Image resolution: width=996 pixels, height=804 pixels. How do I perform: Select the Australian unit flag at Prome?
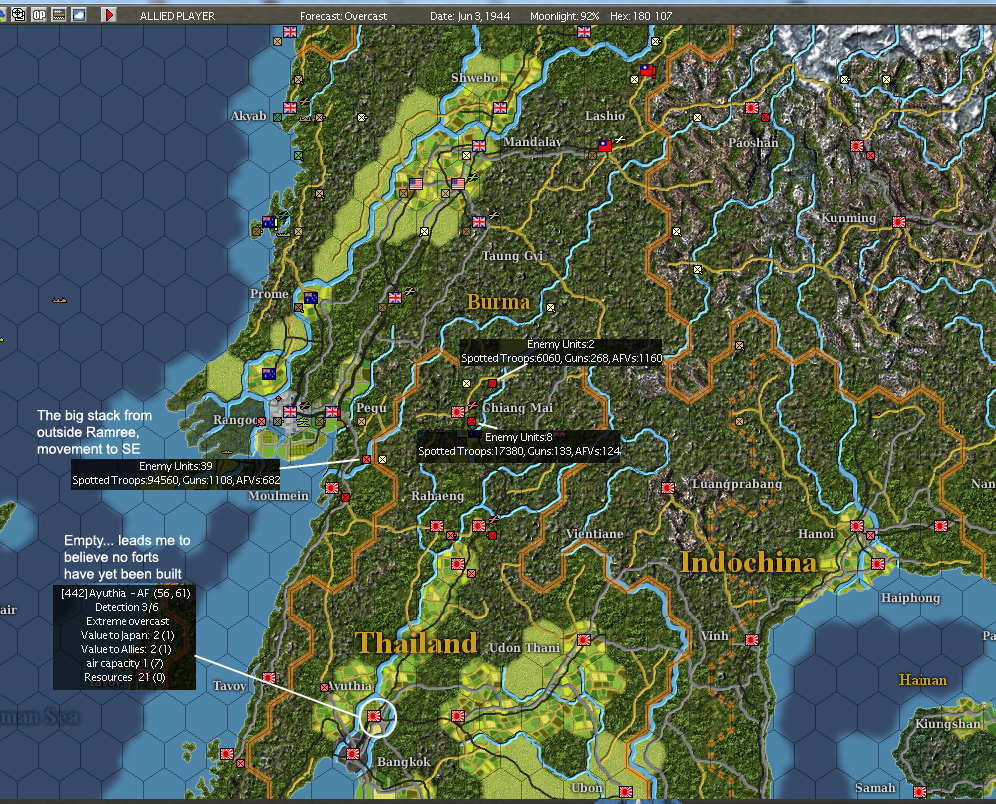coord(311,298)
